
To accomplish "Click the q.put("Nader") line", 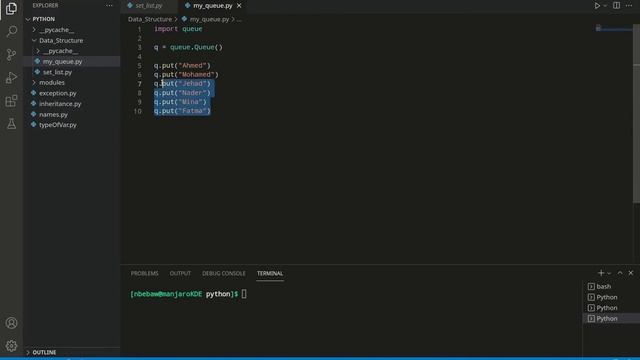I will click(x=182, y=93).
